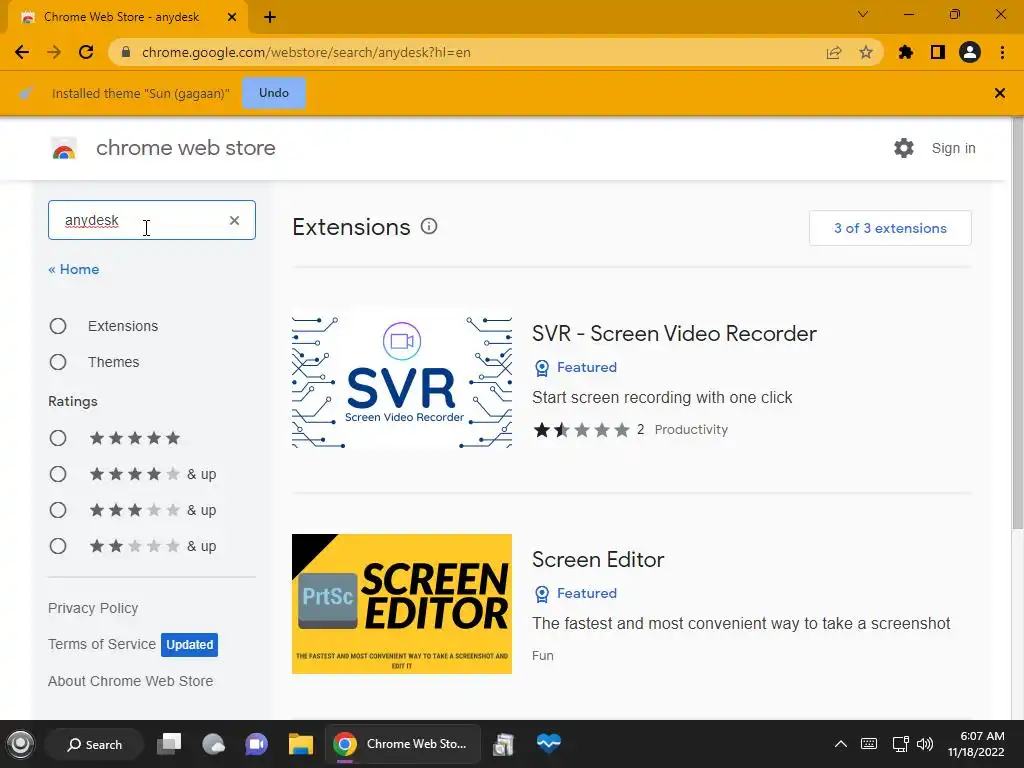
Task: Share this page via share icon
Action: [834, 52]
